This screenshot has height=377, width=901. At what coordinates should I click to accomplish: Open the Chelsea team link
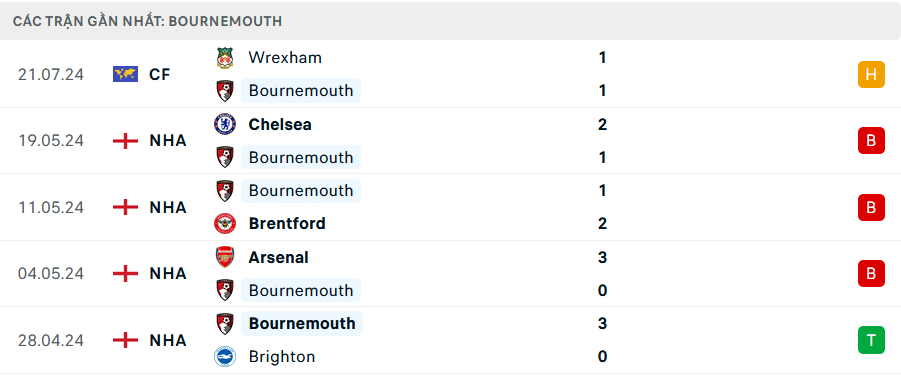tap(280, 124)
